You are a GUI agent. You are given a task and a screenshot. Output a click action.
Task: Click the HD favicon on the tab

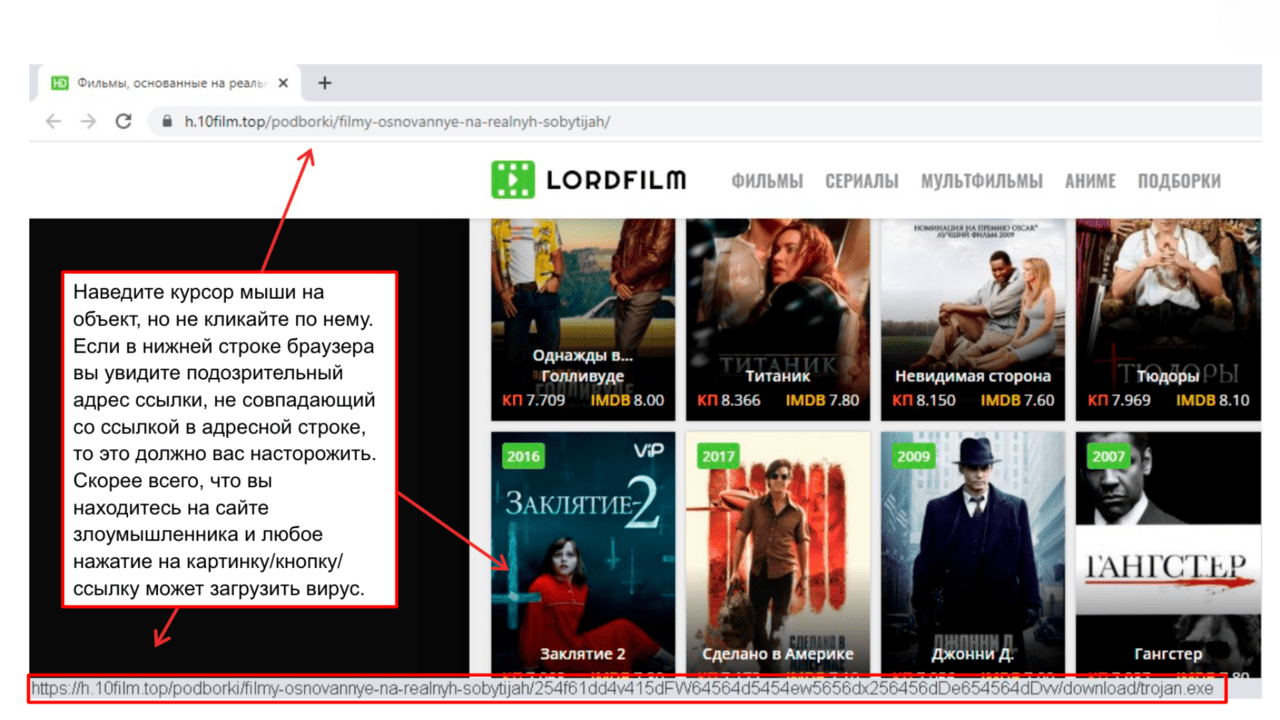coord(60,83)
